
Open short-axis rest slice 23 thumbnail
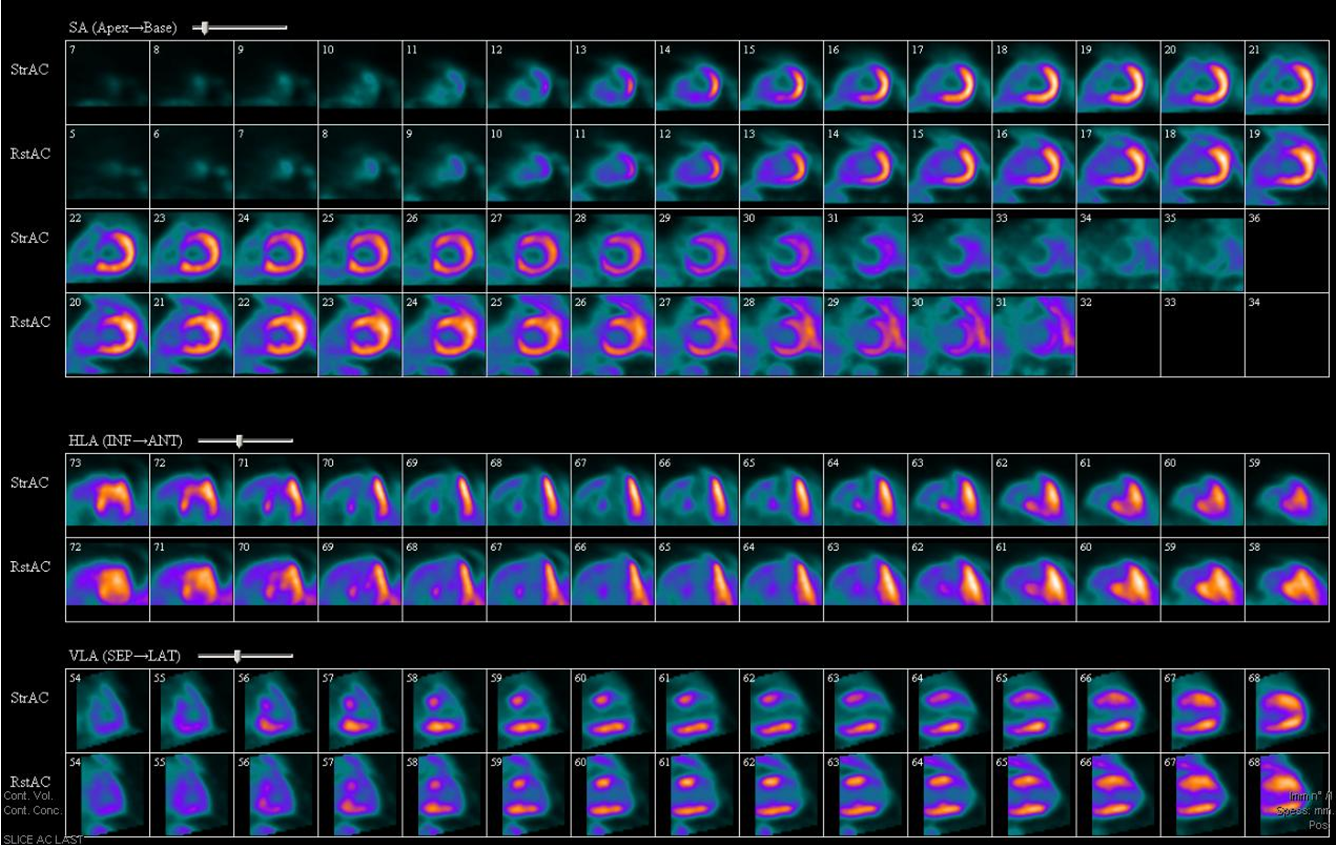click(x=360, y=335)
